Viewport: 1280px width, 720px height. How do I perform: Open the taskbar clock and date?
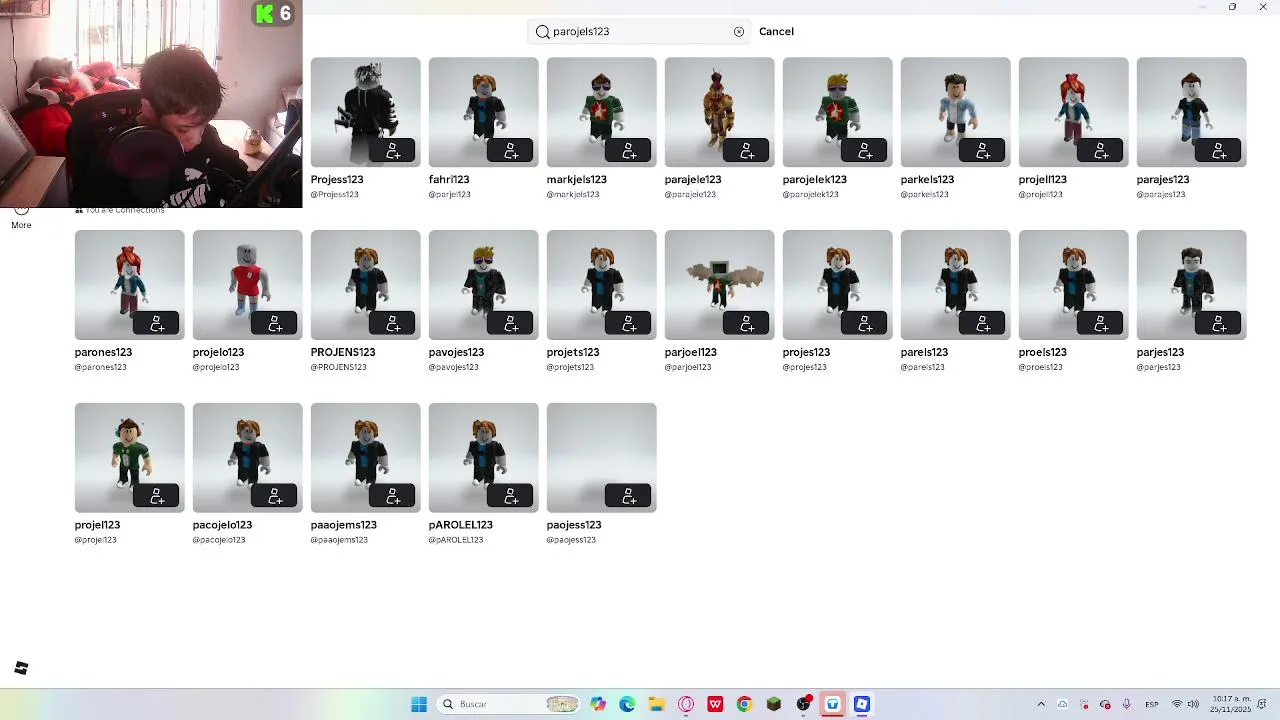point(1231,704)
